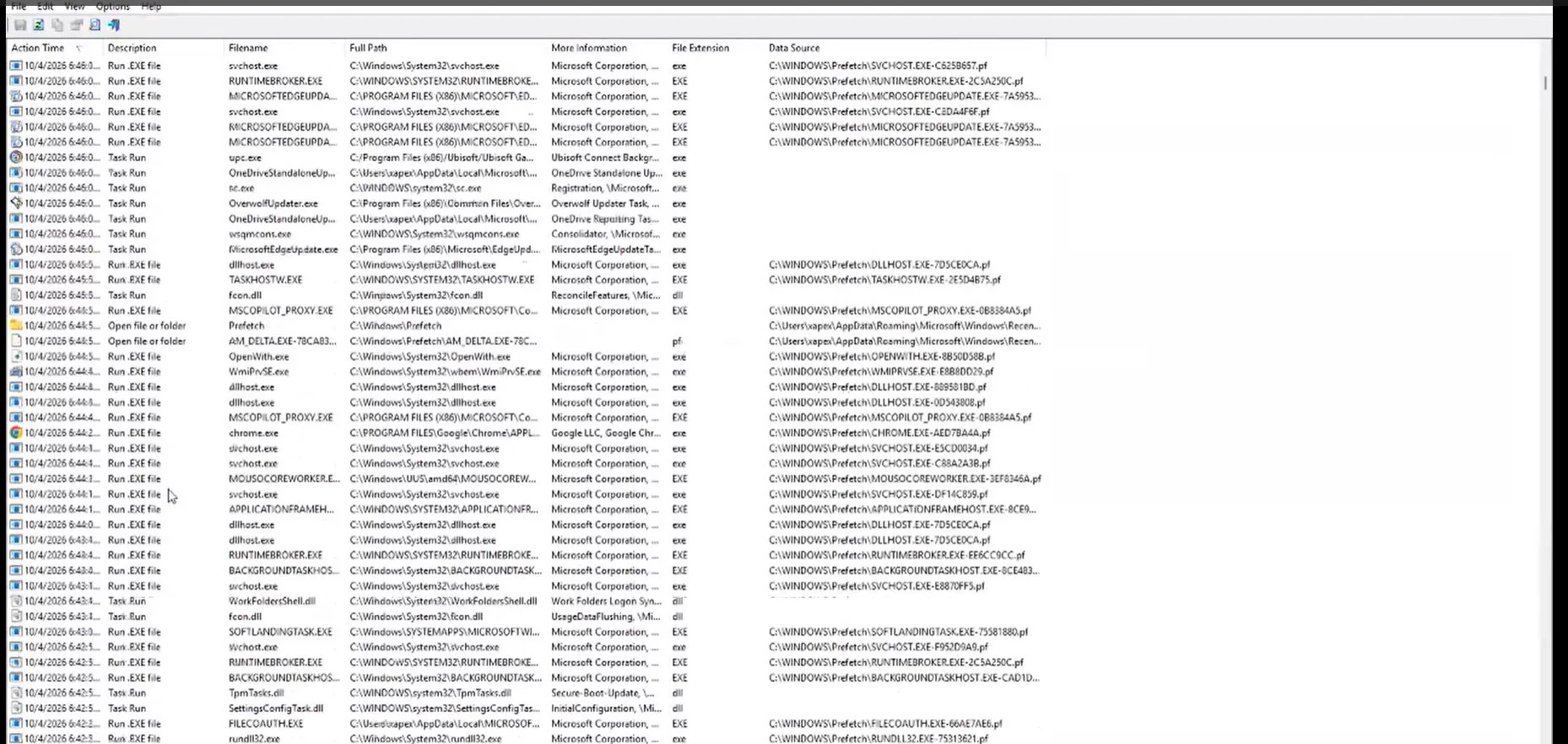Open the Edit menu
This screenshot has height=744, width=1568.
pos(46,6)
